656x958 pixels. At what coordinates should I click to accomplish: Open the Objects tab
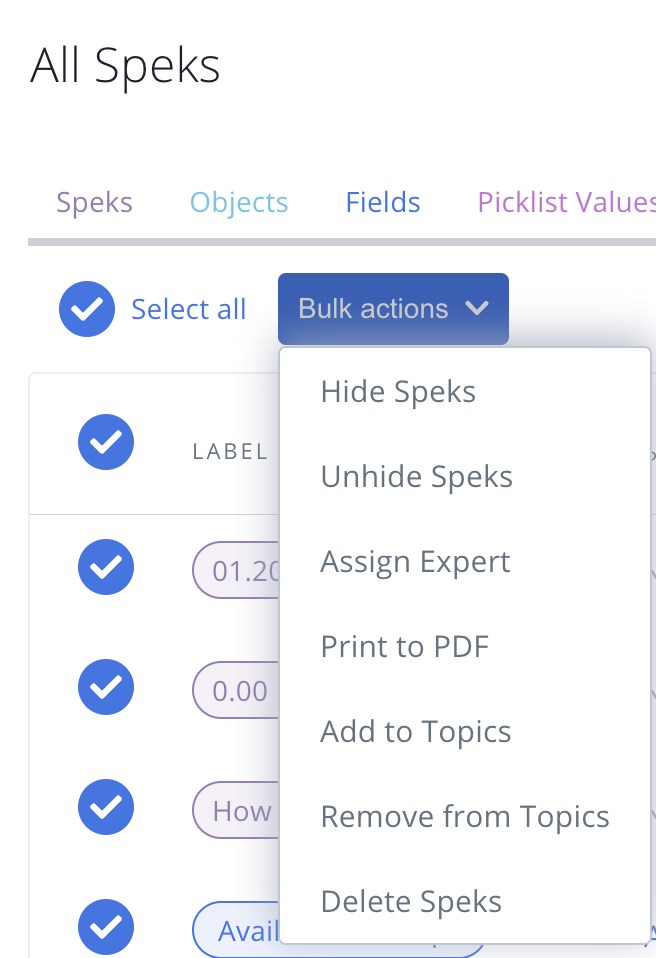point(239,202)
